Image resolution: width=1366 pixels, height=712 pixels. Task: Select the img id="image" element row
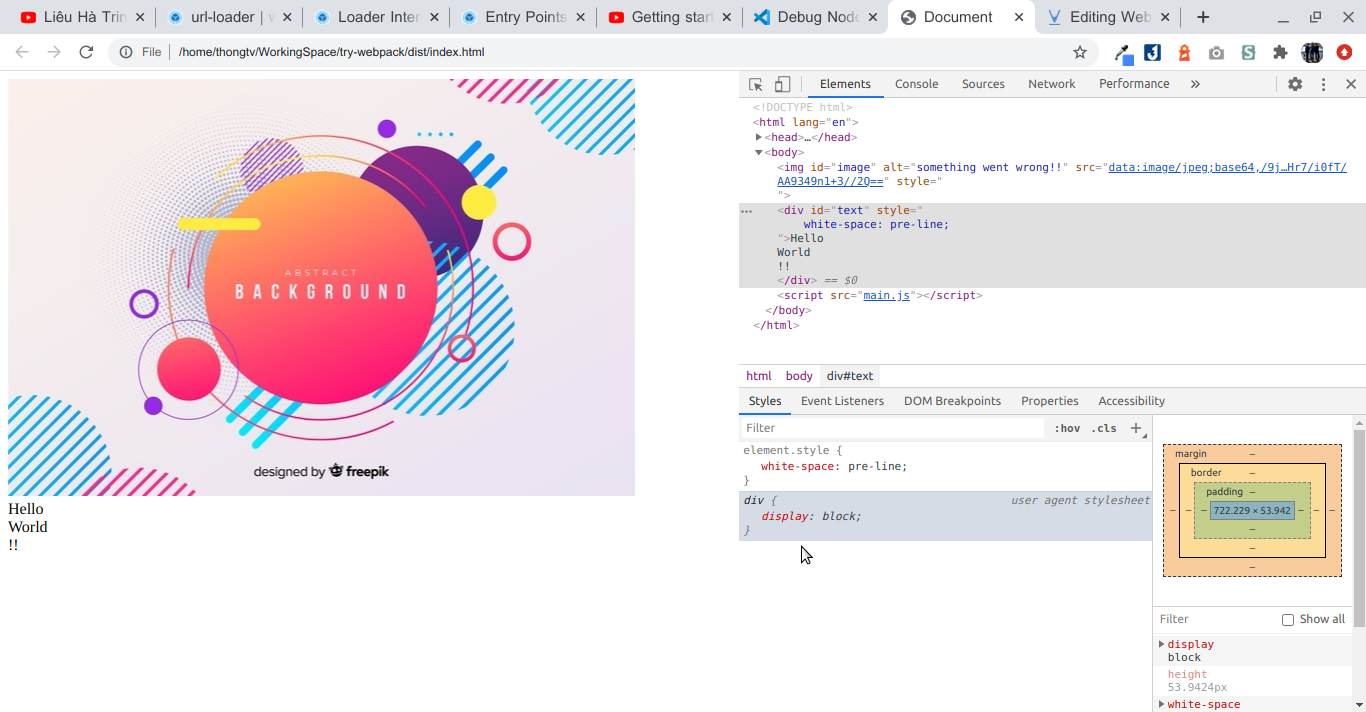(1052, 181)
